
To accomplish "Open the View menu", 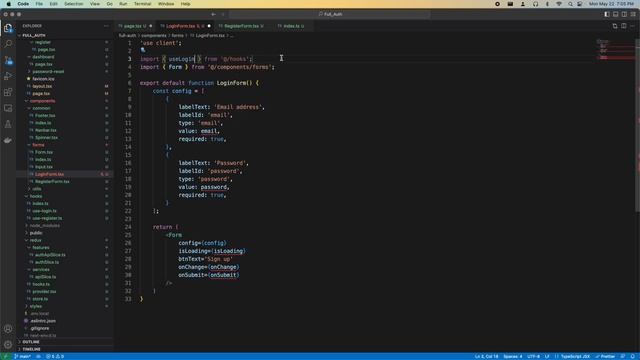I will [x=95, y=4].
